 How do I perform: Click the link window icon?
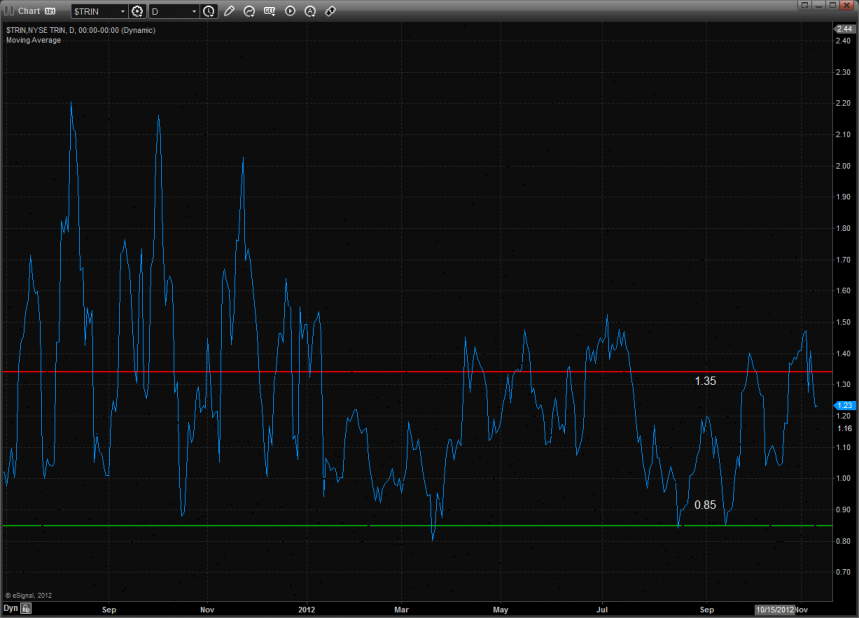point(330,11)
